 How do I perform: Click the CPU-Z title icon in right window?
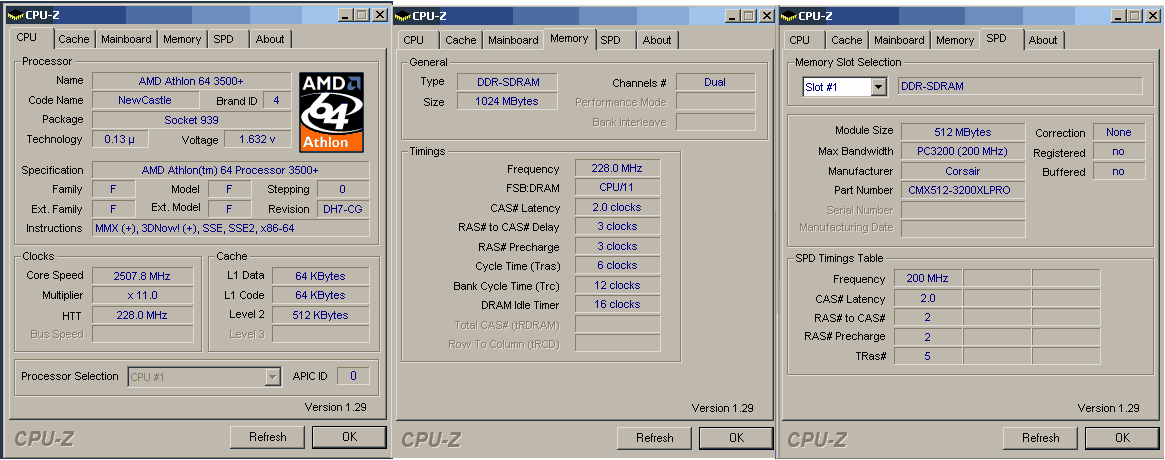tap(788, 16)
